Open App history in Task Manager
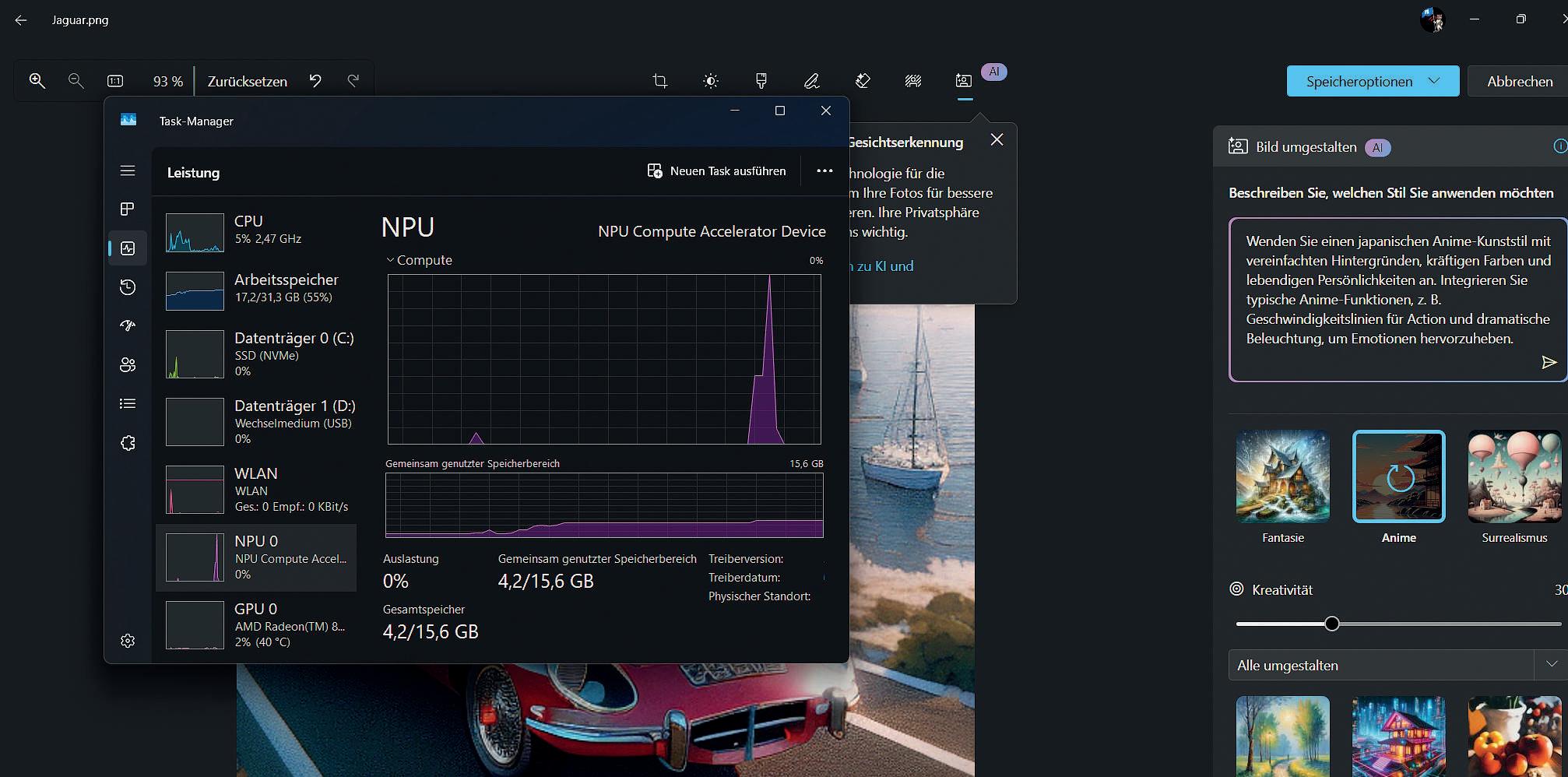This screenshot has height=777, width=1568. (x=128, y=287)
